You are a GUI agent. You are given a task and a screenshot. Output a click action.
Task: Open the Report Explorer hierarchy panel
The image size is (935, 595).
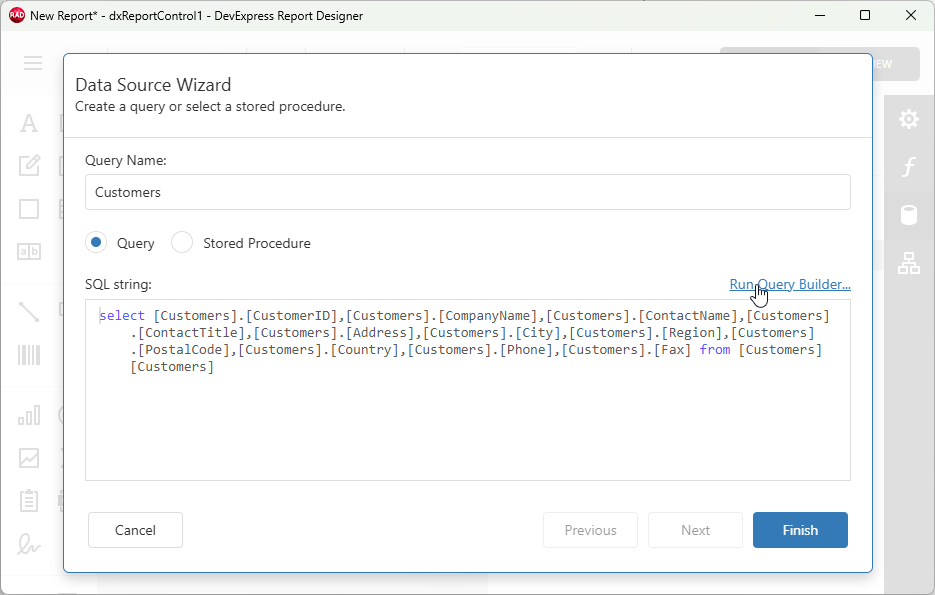[x=909, y=263]
